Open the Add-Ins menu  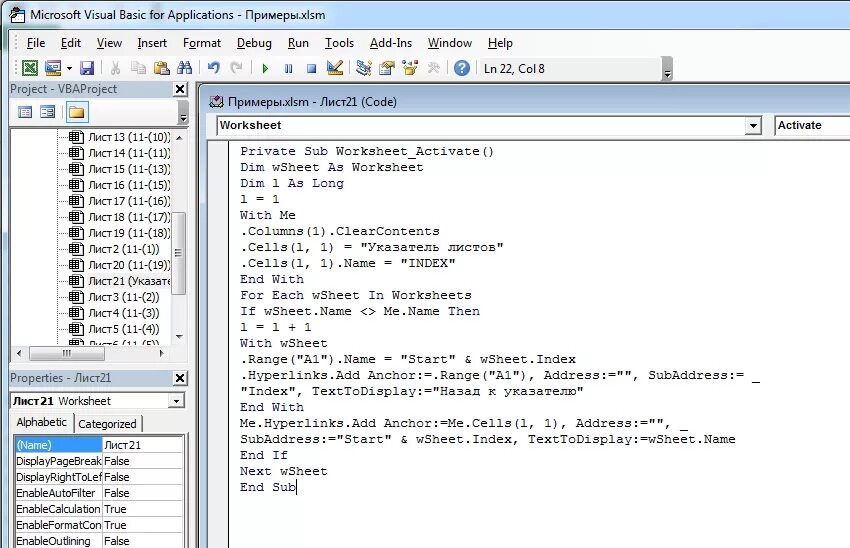point(391,43)
